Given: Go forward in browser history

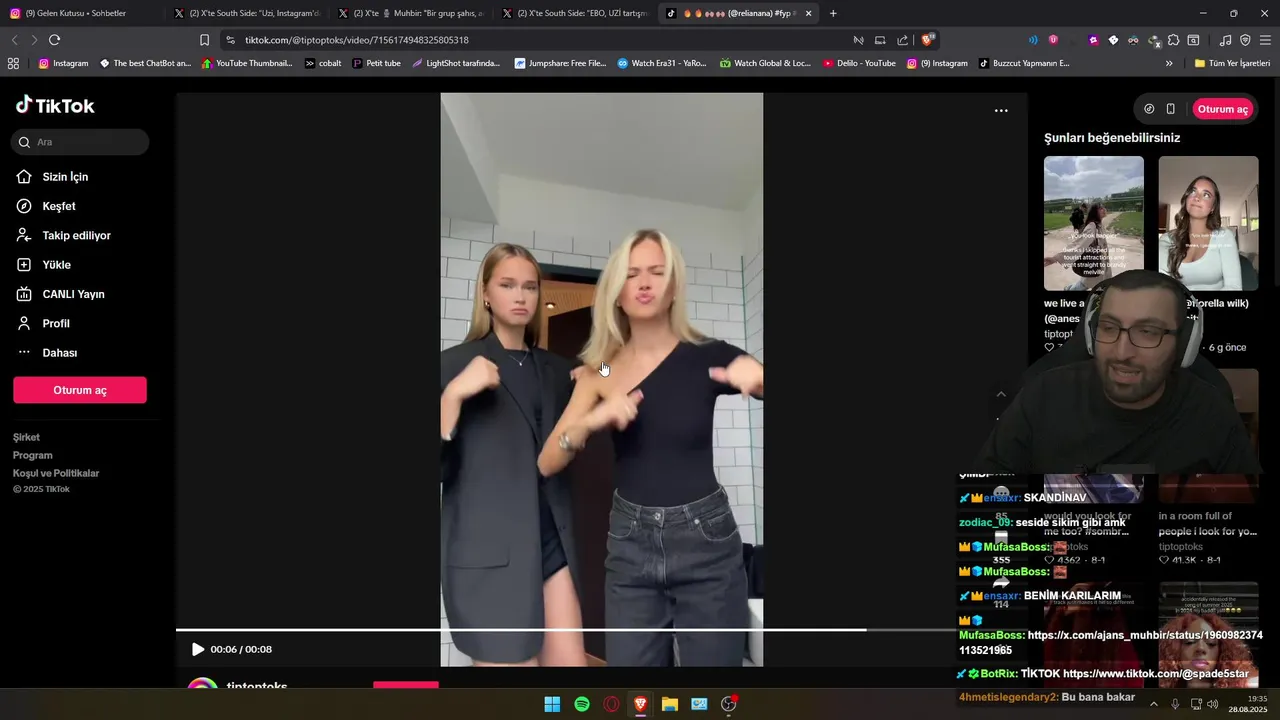Looking at the screenshot, I should pos(34,40).
